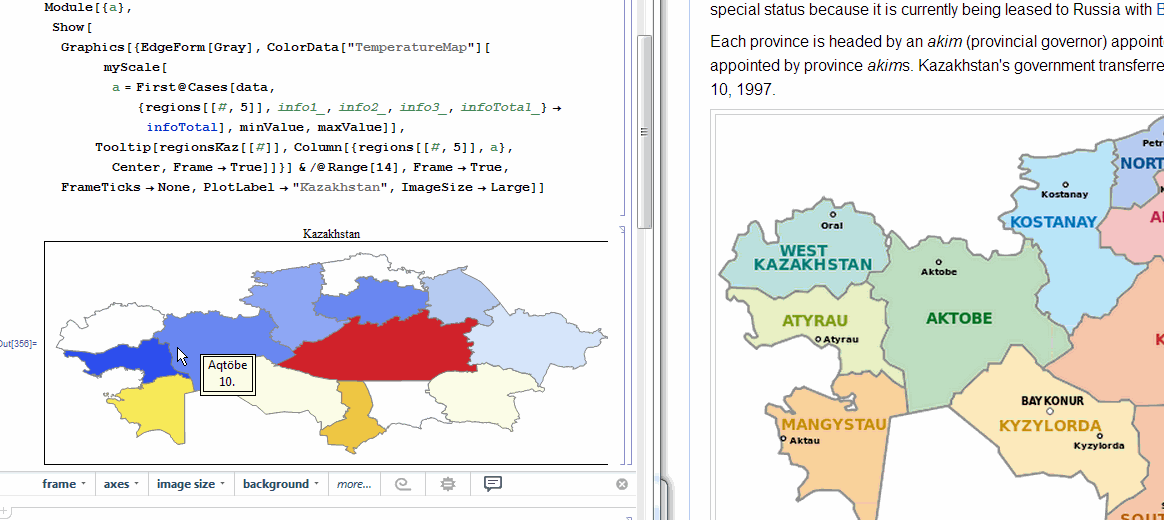The height and width of the screenshot is (520, 1164).
Task: Click the plus cell insertion icon below suggestions bar
Action: coord(4,510)
